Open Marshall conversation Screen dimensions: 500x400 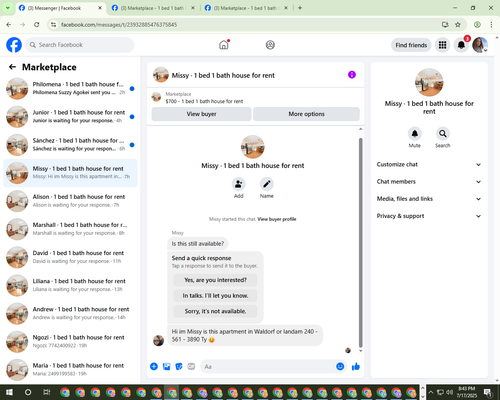click(70, 229)
